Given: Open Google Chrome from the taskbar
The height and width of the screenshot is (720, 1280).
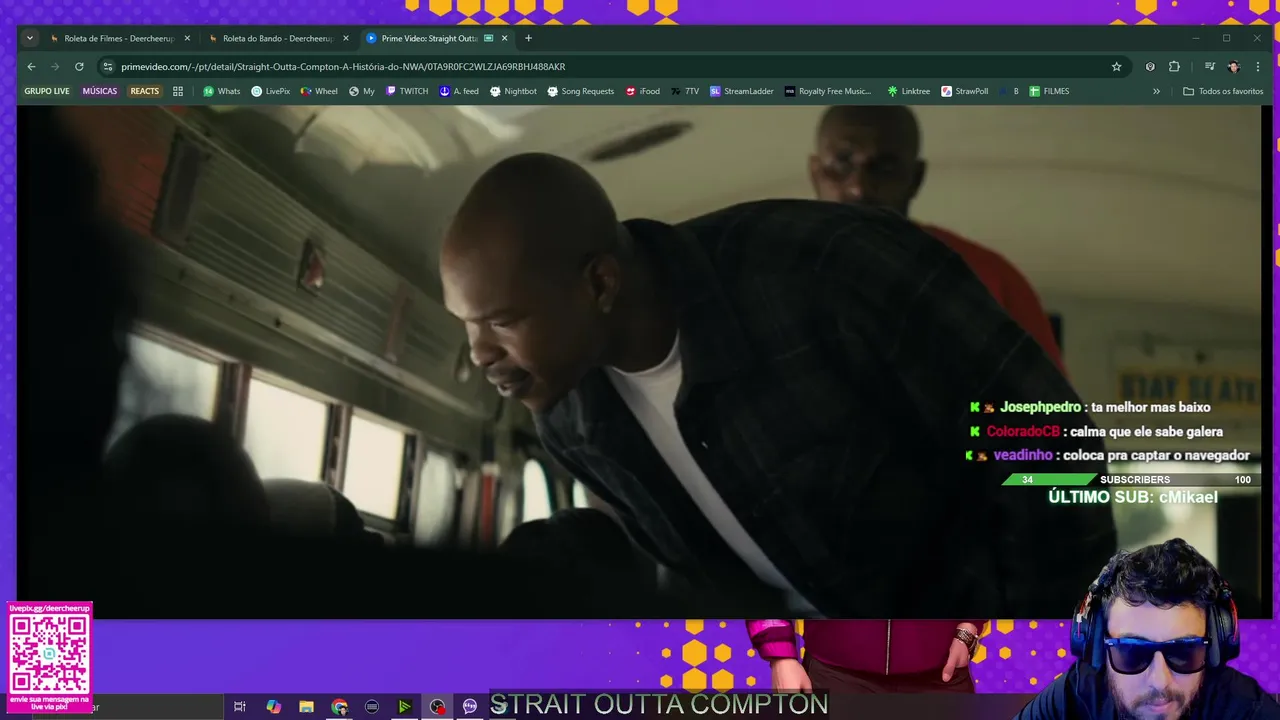Looking at the screenshot, I should tap(339, 706).
